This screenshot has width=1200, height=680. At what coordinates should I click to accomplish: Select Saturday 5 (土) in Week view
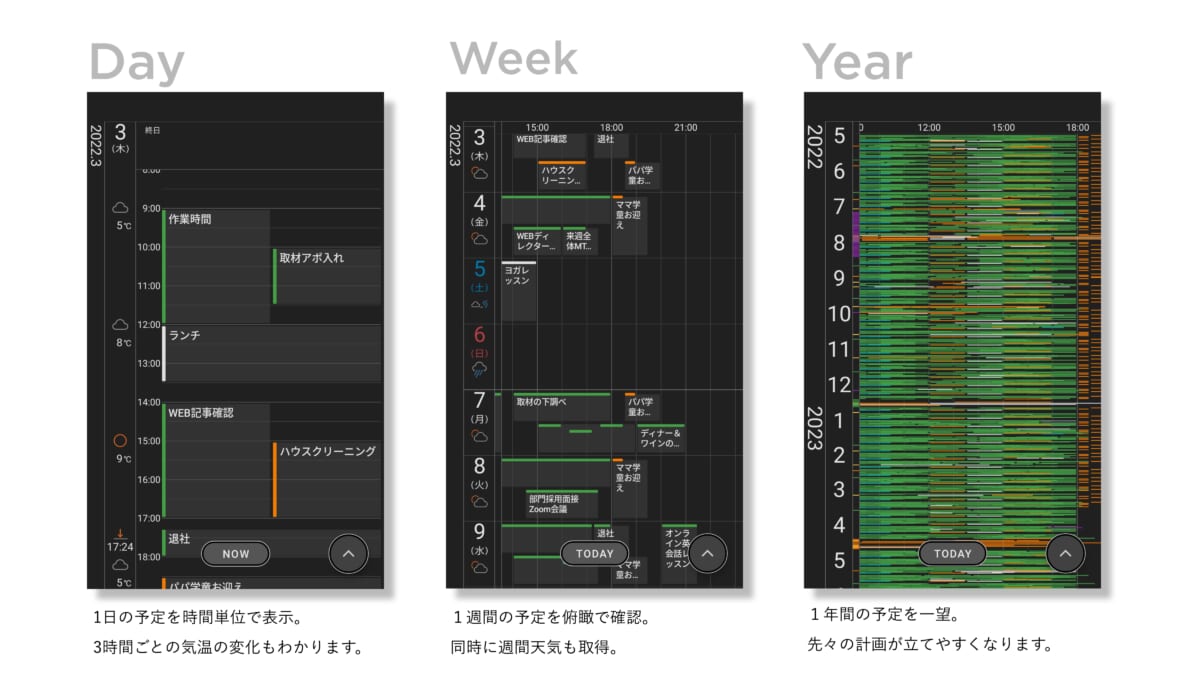click(x=480, y=275)
